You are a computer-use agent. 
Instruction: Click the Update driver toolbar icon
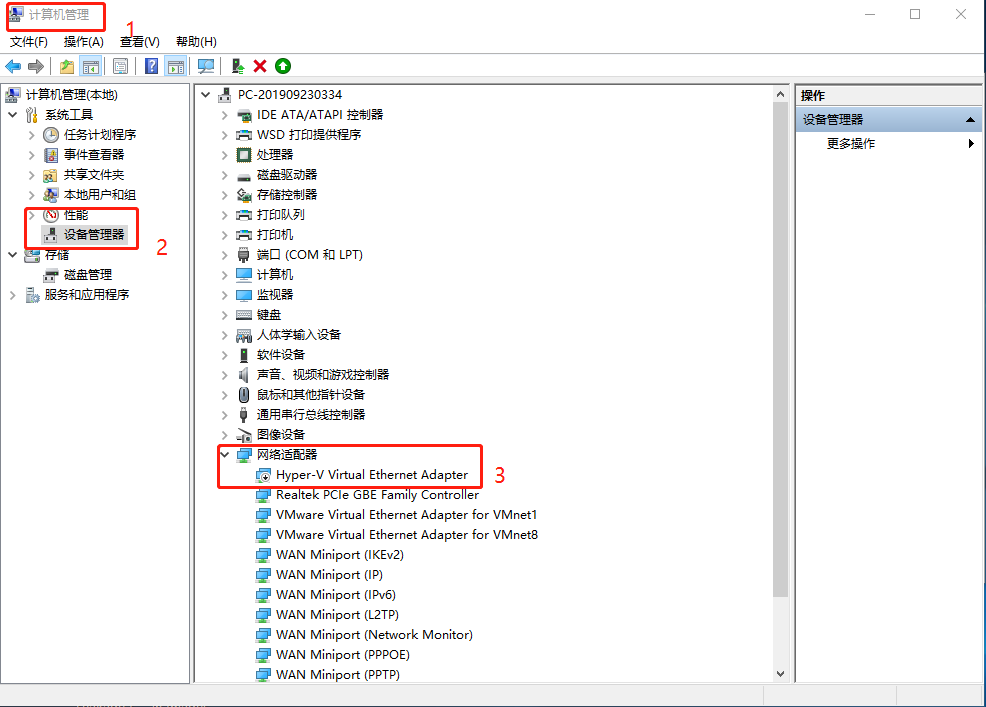pyautogui.click(x=238, y=66)
